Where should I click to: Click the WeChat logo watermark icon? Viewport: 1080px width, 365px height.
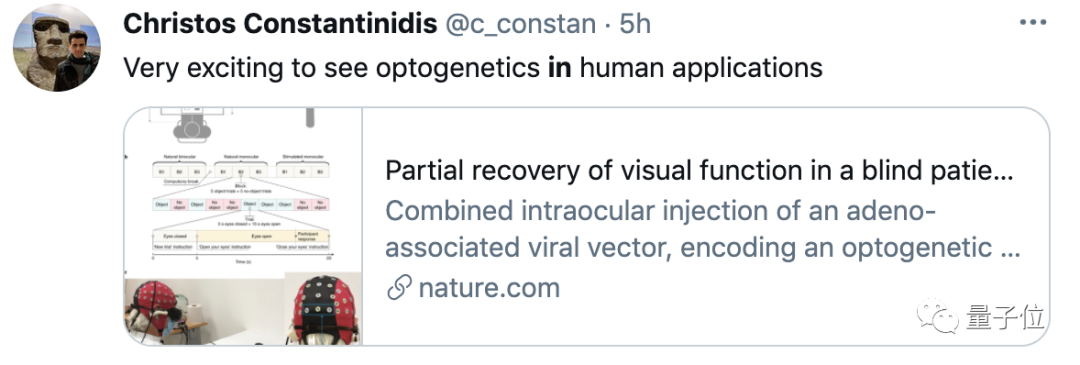tap(939, 315)
